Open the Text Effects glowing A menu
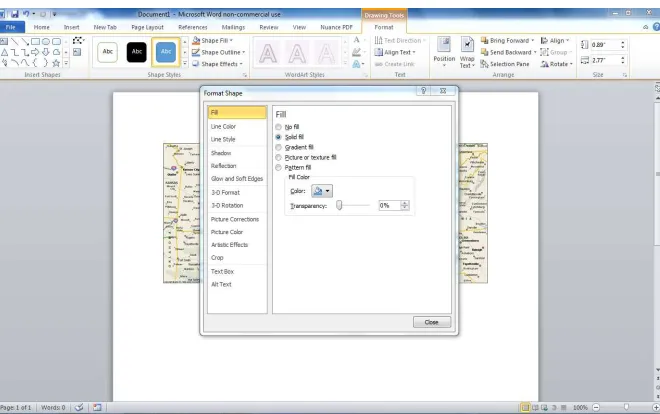 tap(357, 64)
